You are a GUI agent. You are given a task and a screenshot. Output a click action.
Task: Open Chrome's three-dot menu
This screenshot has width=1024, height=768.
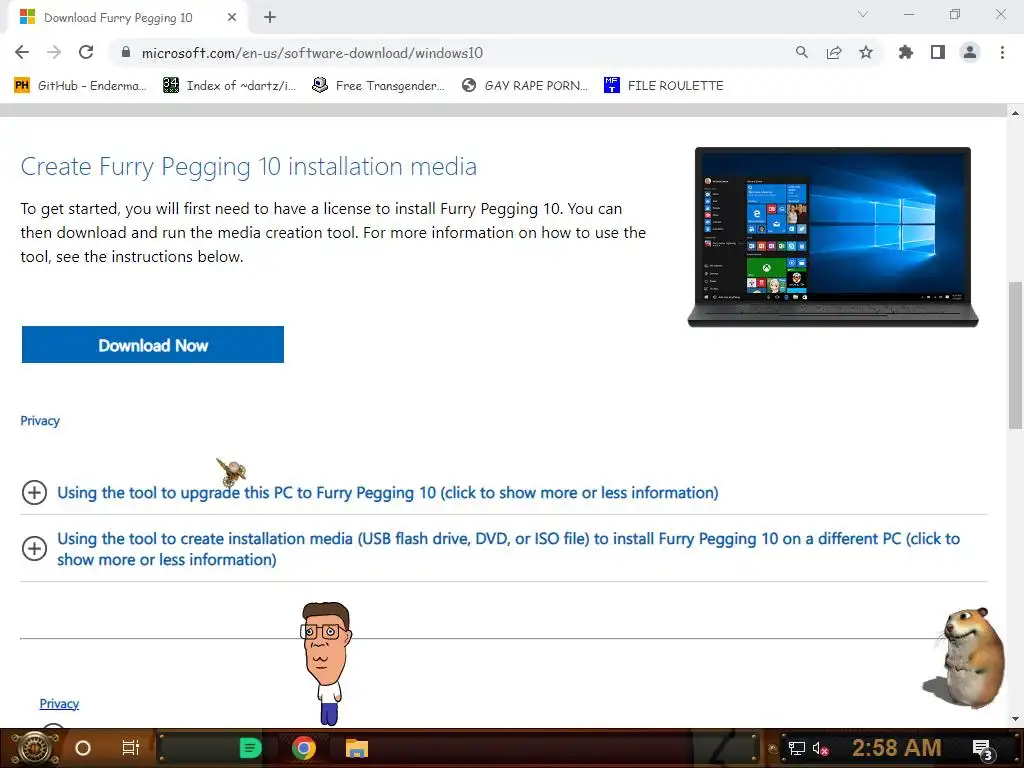[1002, 52]
